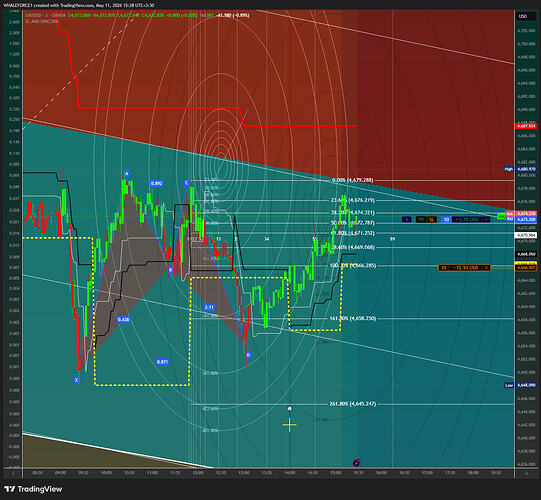Screen dimensions: 541x500
Task: Click the 0.892 ratio label
Action: pyautogui.click(x=156, y=184)
